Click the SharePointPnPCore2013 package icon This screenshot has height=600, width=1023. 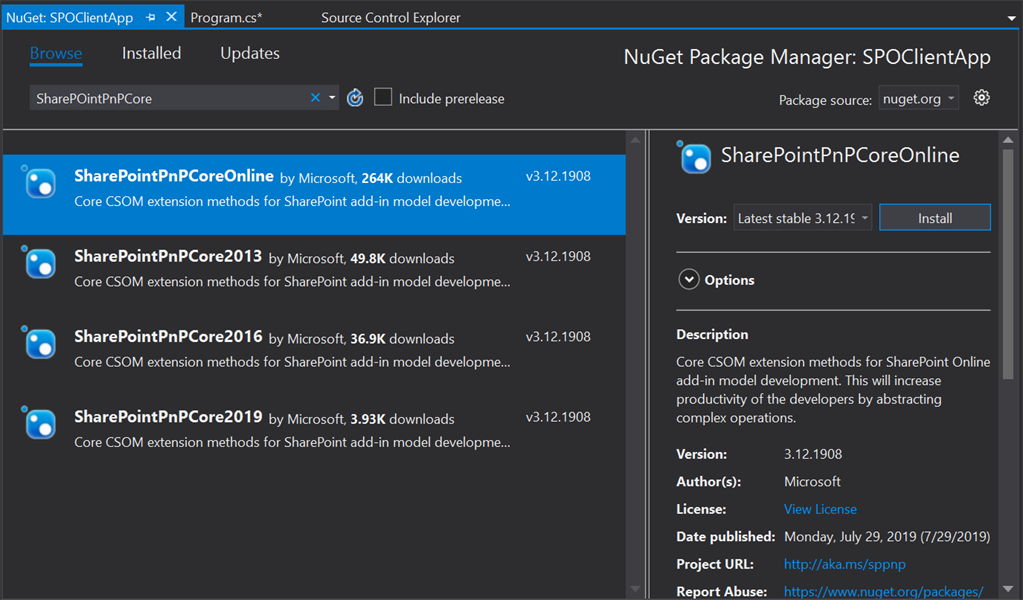[x=40, y=263]
